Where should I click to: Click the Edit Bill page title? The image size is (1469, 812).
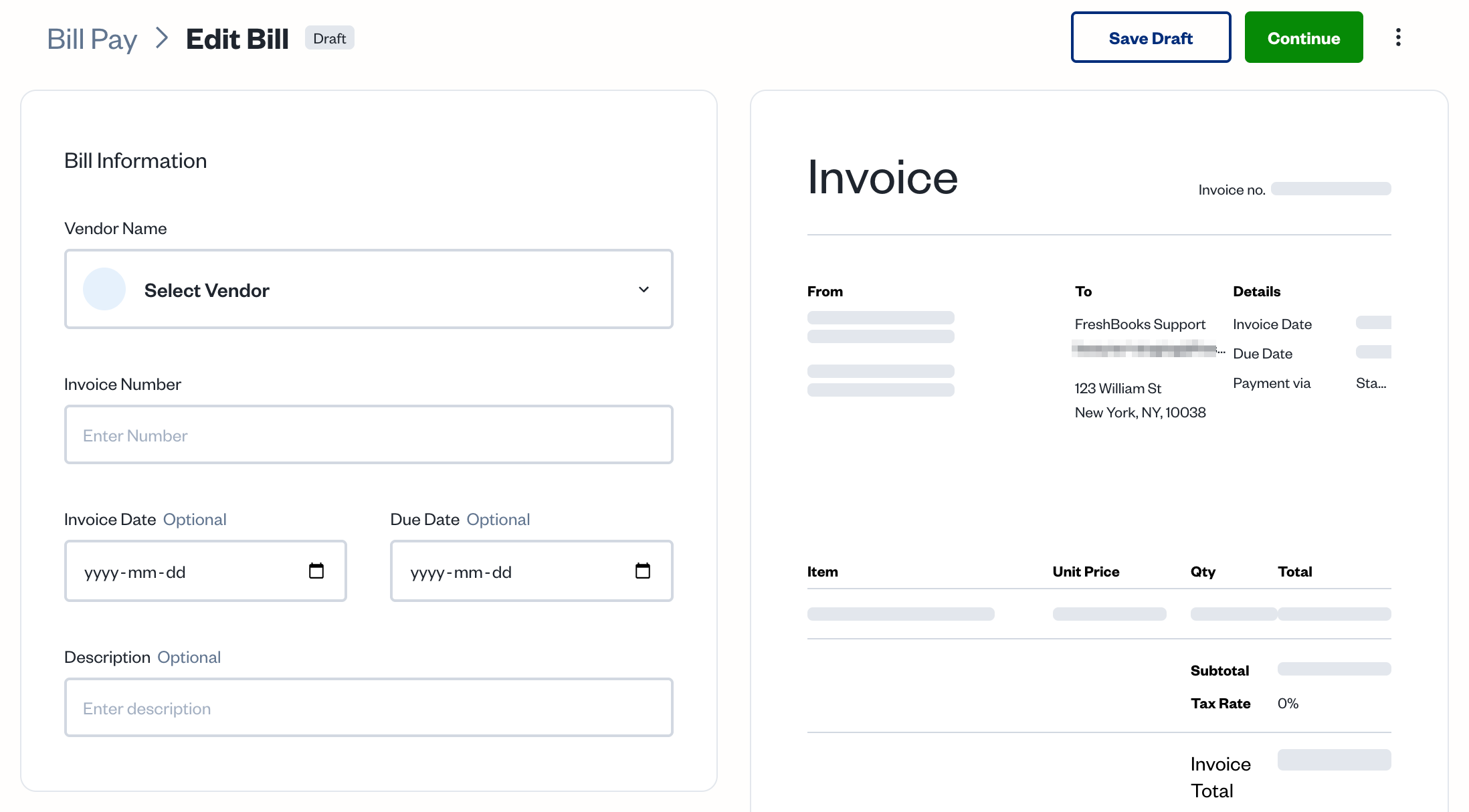point(237,39)
